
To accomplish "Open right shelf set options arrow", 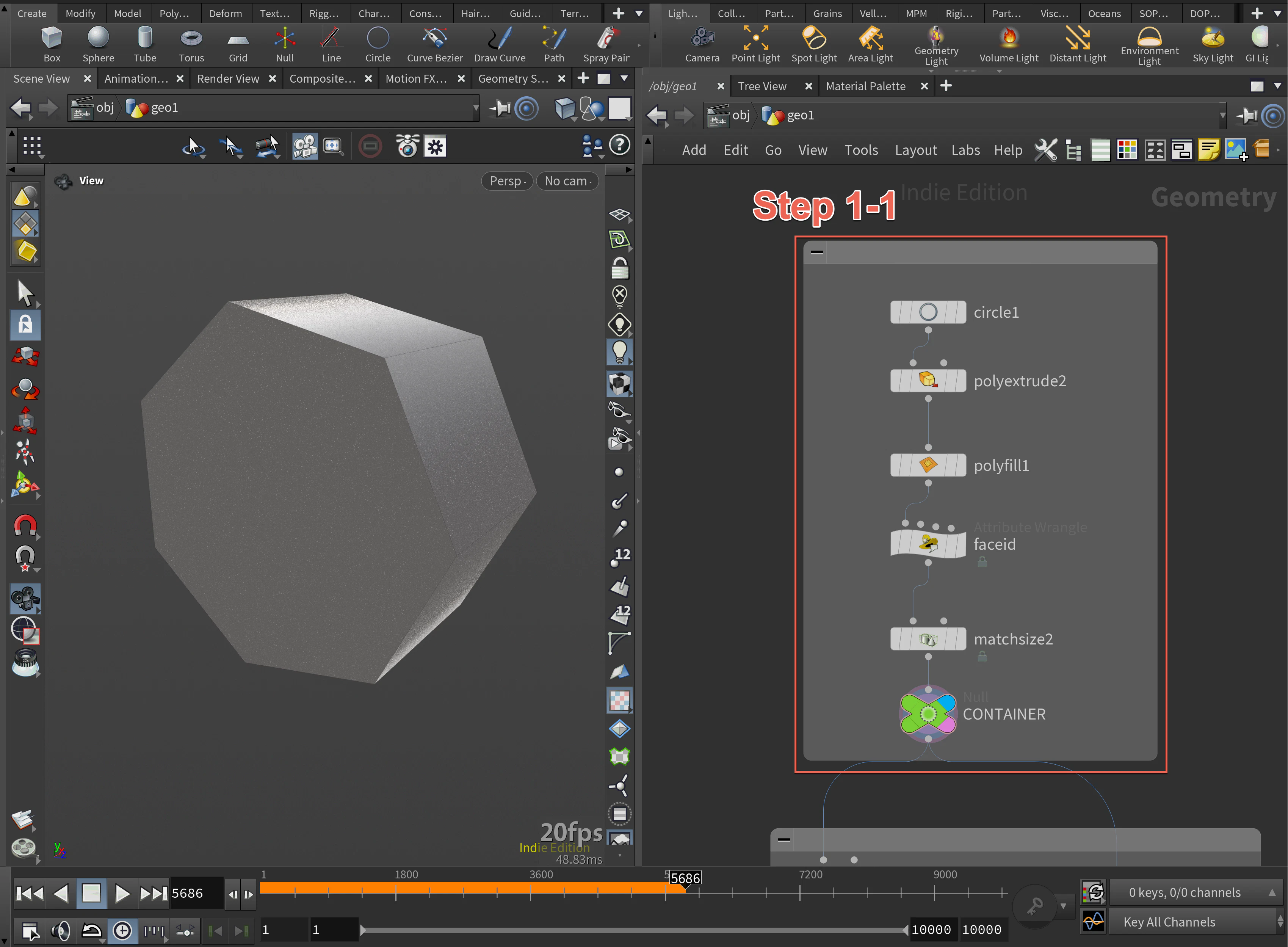I will [x=1278, y=13].
